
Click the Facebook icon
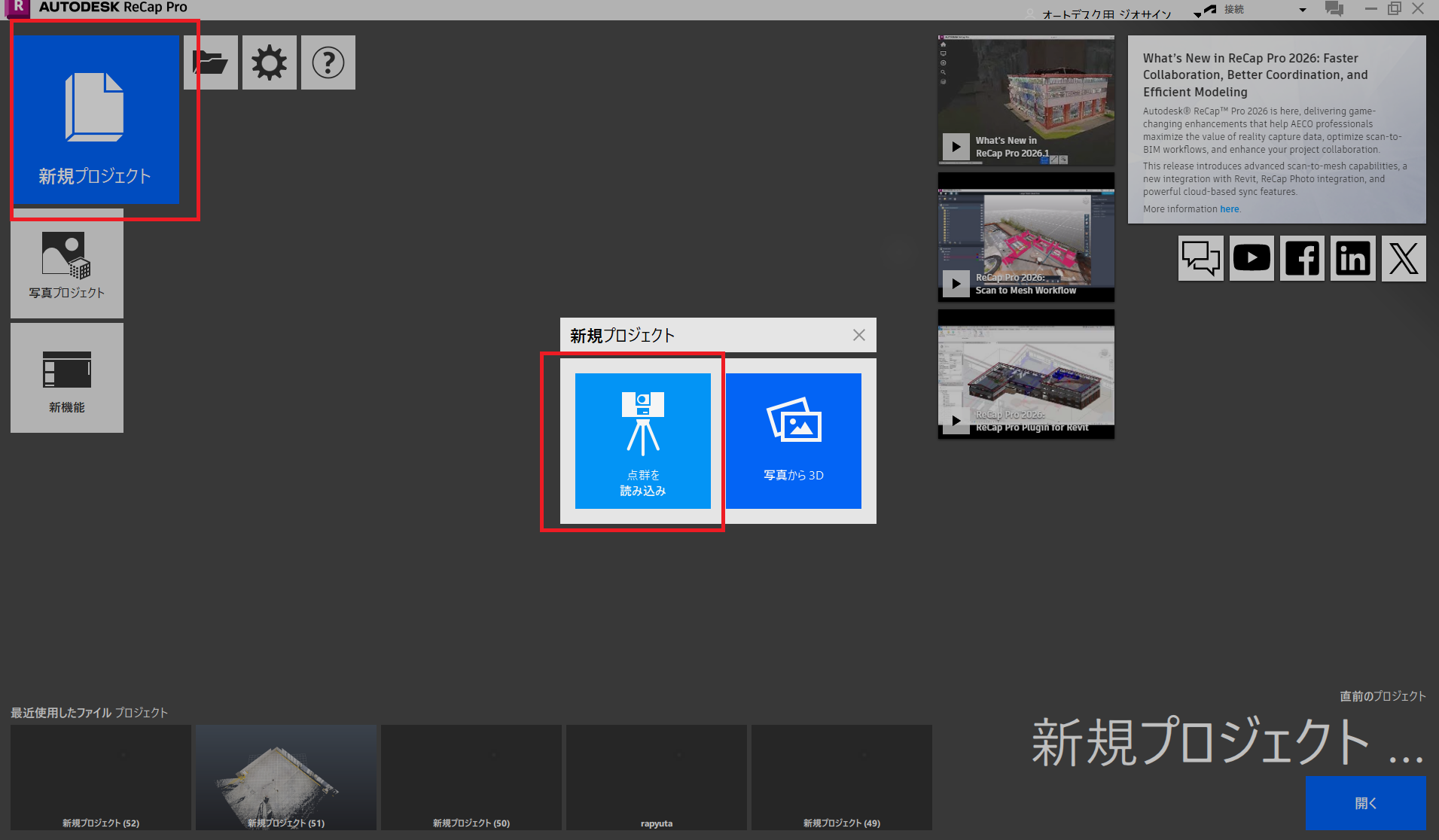[x=1302, y=258]
